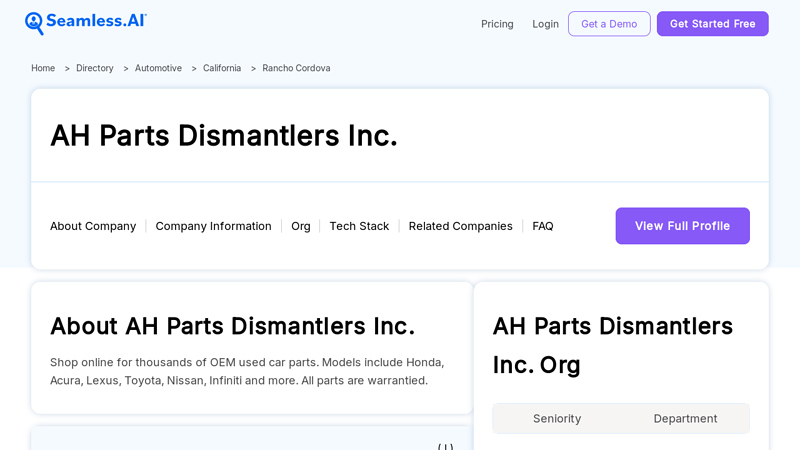Image resolution: width=800 pixels, height=450 pixels.
Task: Open the Pricing page
Action: pyautogui.click(x=497, y=24)
